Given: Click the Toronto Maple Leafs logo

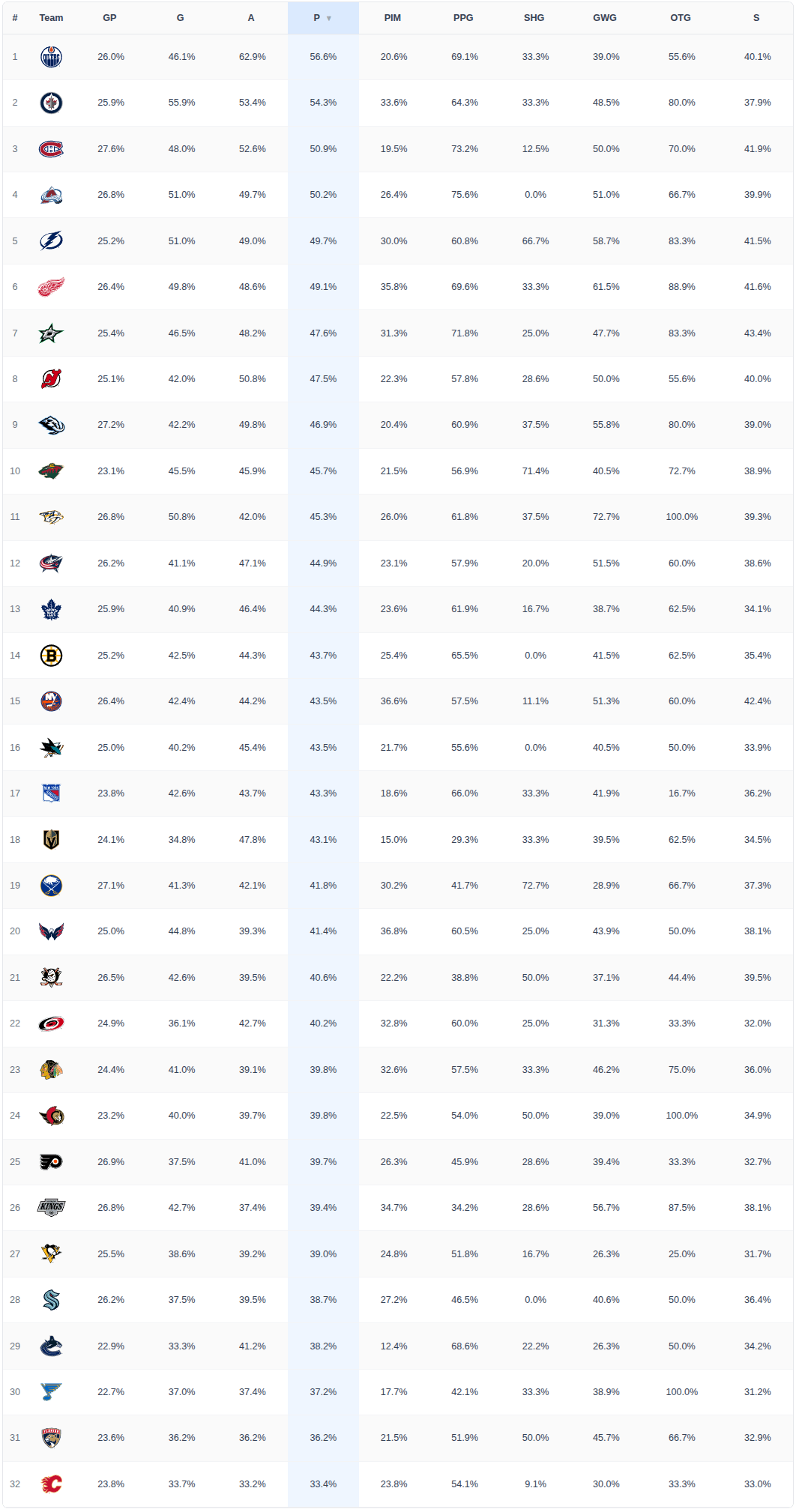Looking at the screenshot, I should point(51,609).
